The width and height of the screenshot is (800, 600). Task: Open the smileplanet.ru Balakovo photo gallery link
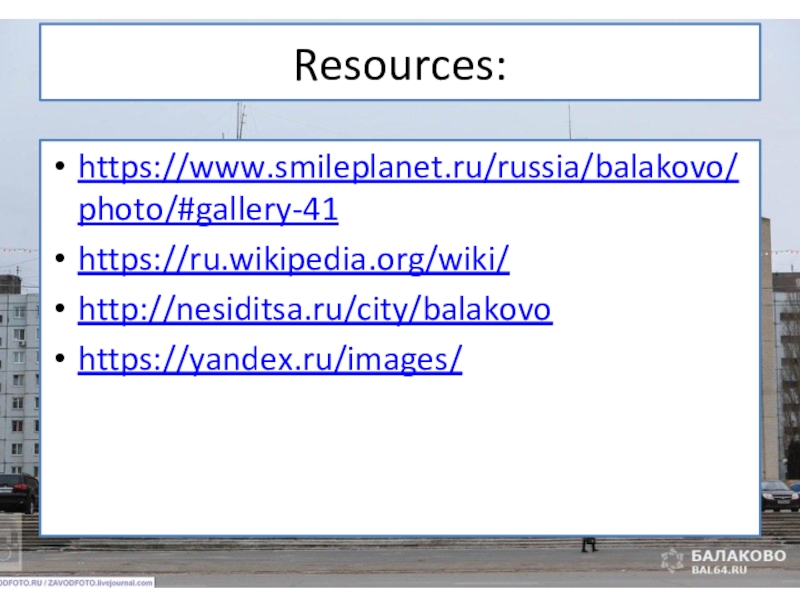click(x=408, y=188)
